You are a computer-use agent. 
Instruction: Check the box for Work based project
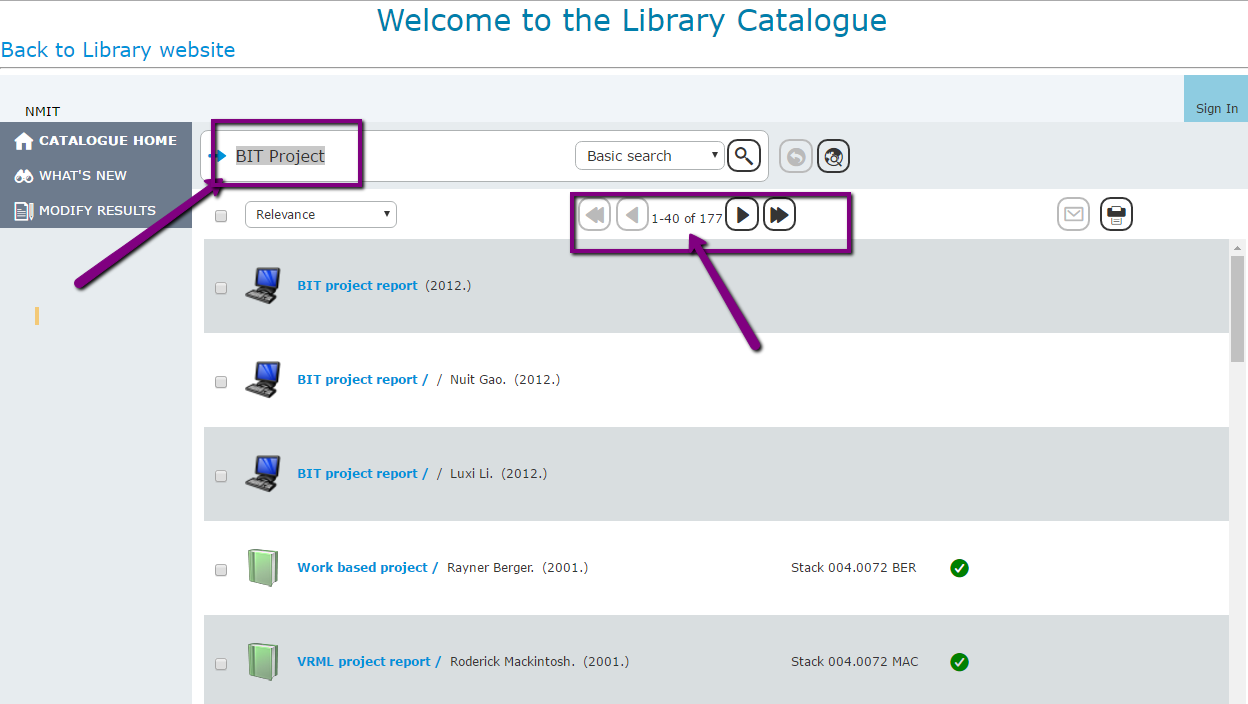tap(221, 570)
